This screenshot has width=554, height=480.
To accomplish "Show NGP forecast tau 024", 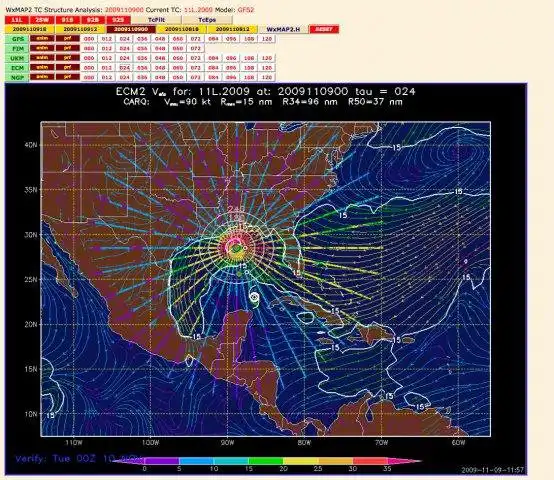I will (x=124, y=77).
